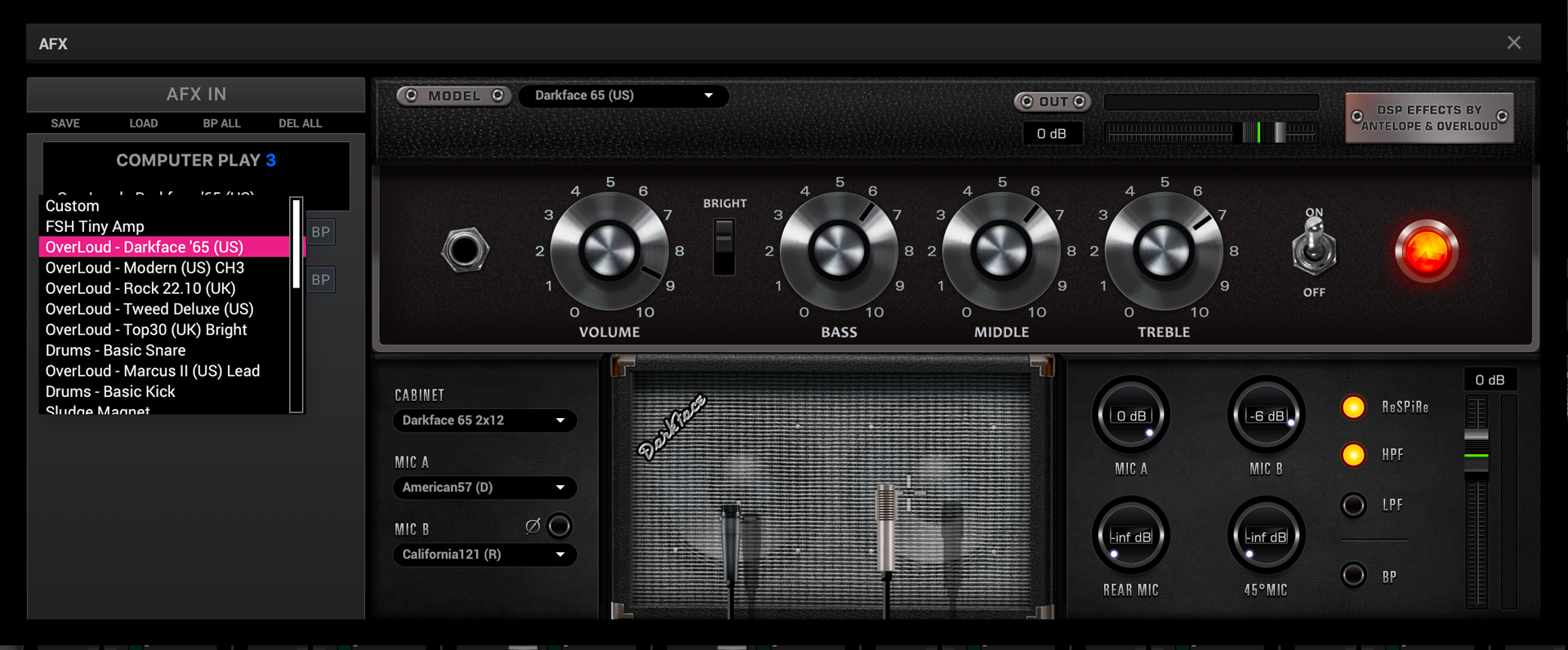The width and height of the screenshot is (1568, 650).
Task: Select OverLoud - Darkface '65 (US)
Action: [164, 247]
